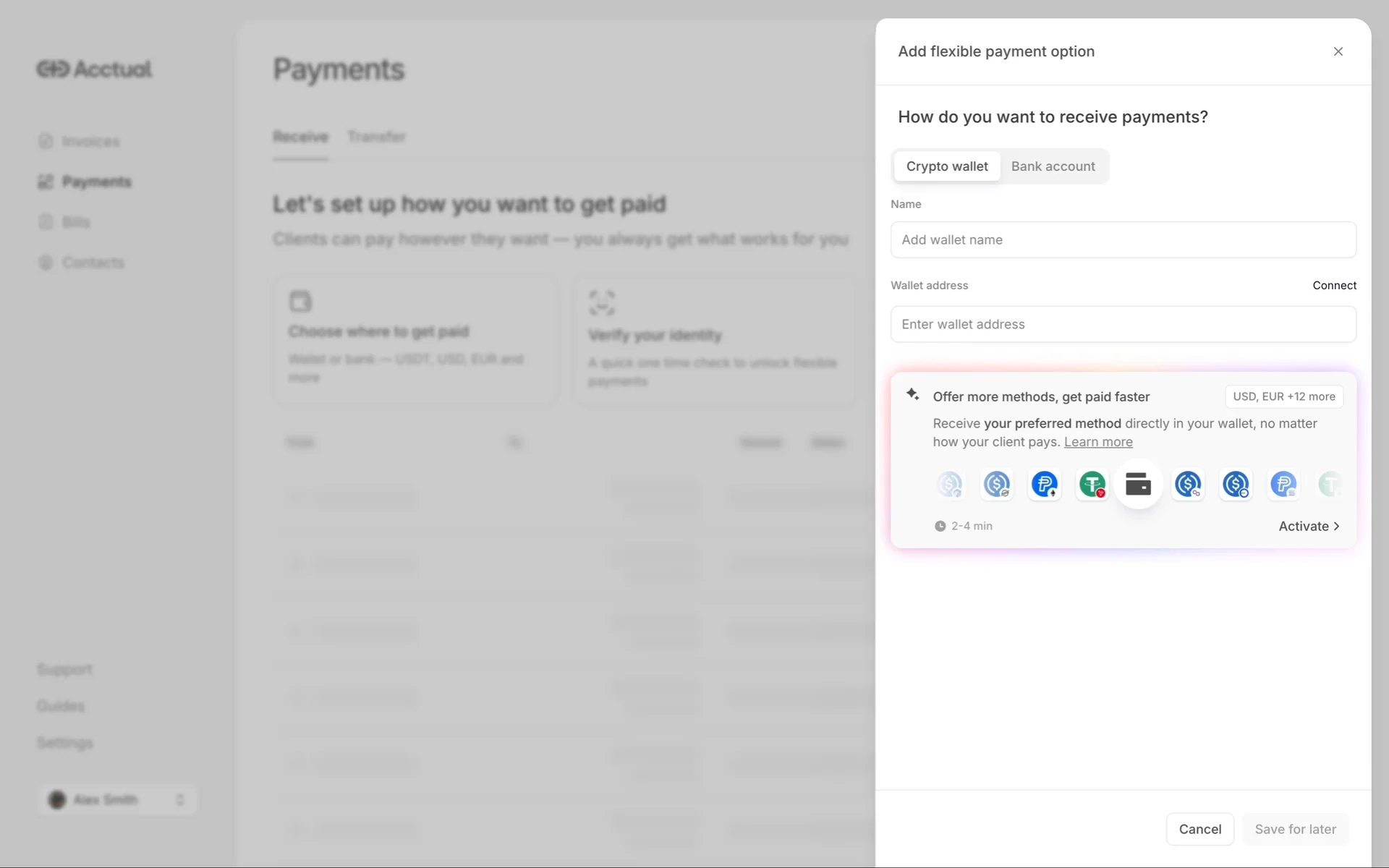This screenshot has height=868, width=1389.
Task: Close the flexible payment option panel
Action: 1338,51
